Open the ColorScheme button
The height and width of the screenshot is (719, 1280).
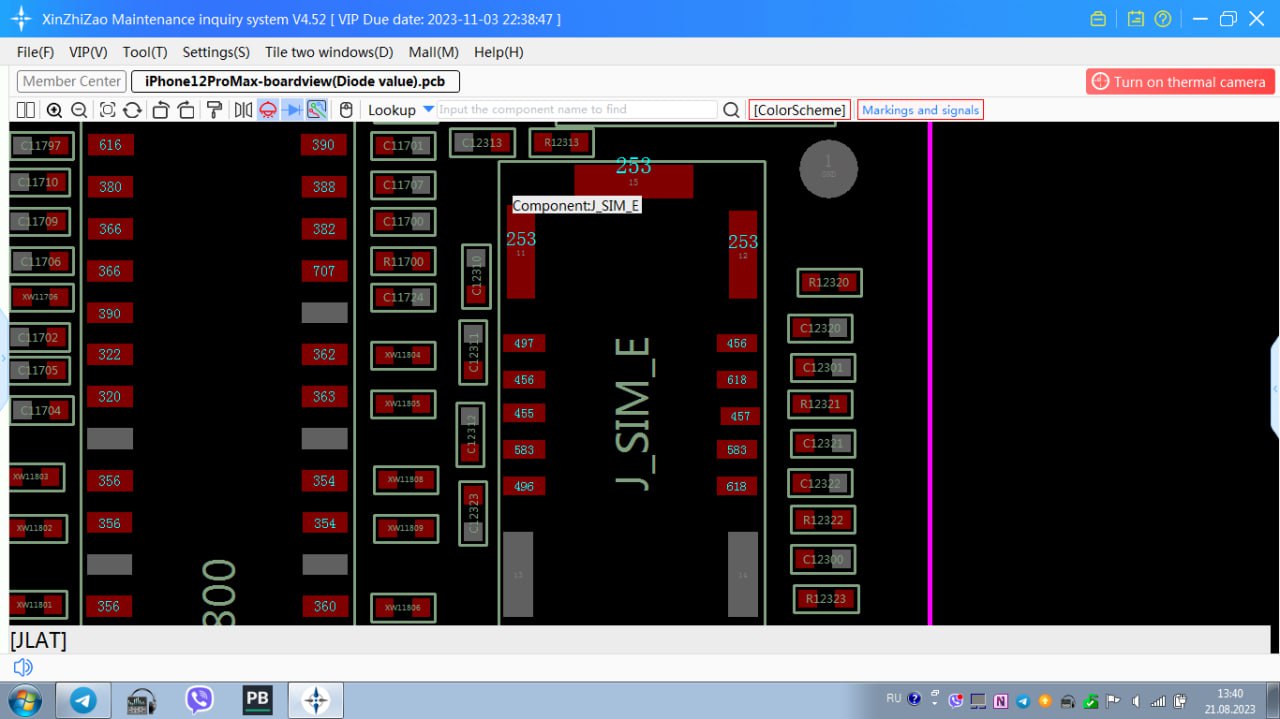[800, 110]
